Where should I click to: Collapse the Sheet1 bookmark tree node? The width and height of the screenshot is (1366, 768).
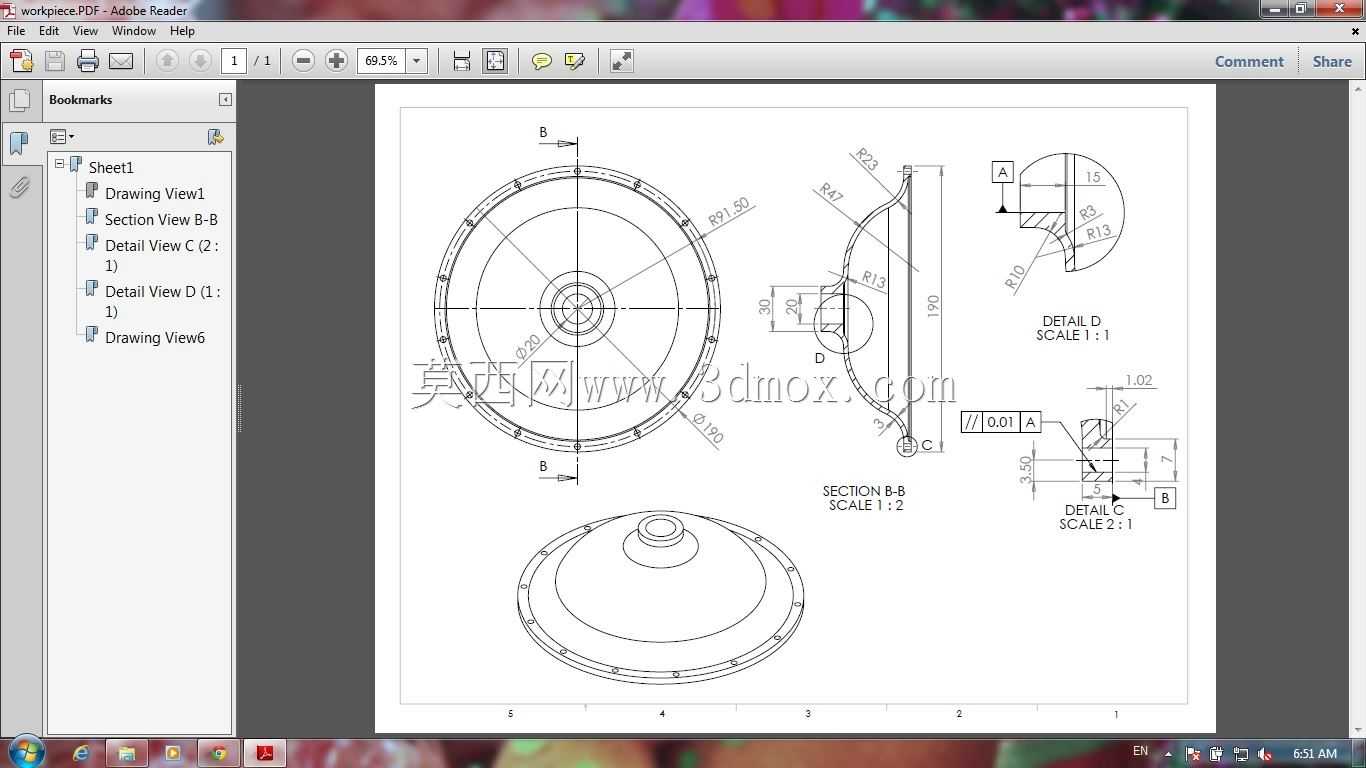[59, 164]
